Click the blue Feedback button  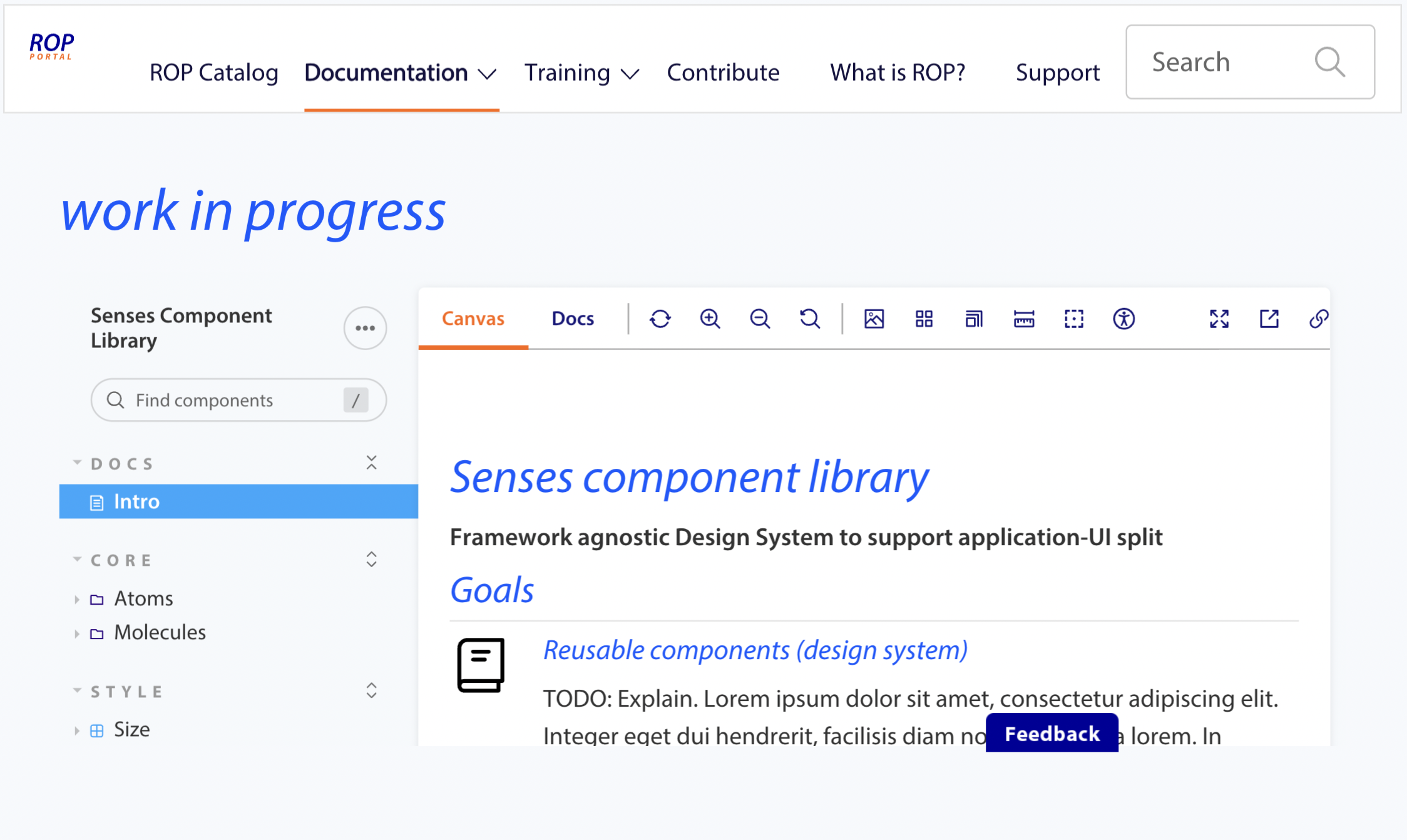pyautogui.click(x=1051, y=734)
